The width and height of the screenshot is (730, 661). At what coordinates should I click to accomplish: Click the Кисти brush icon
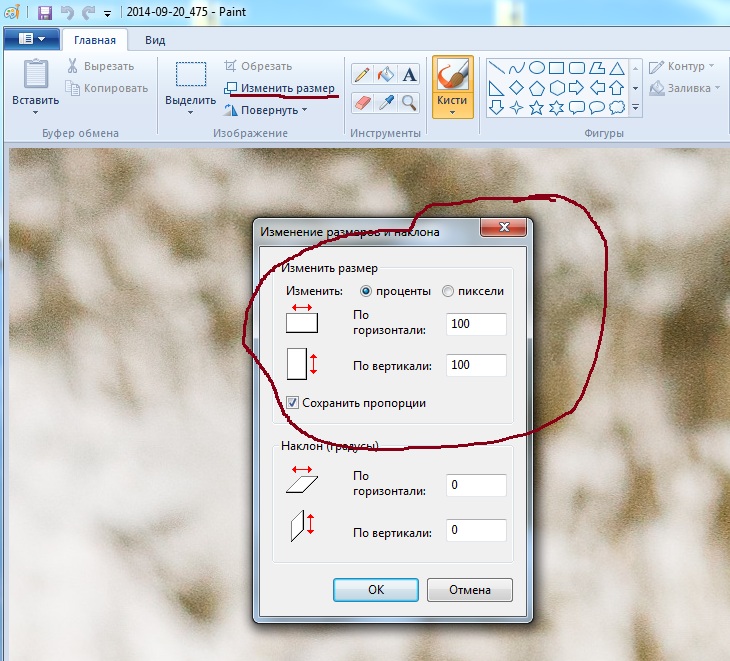point(452,74)
